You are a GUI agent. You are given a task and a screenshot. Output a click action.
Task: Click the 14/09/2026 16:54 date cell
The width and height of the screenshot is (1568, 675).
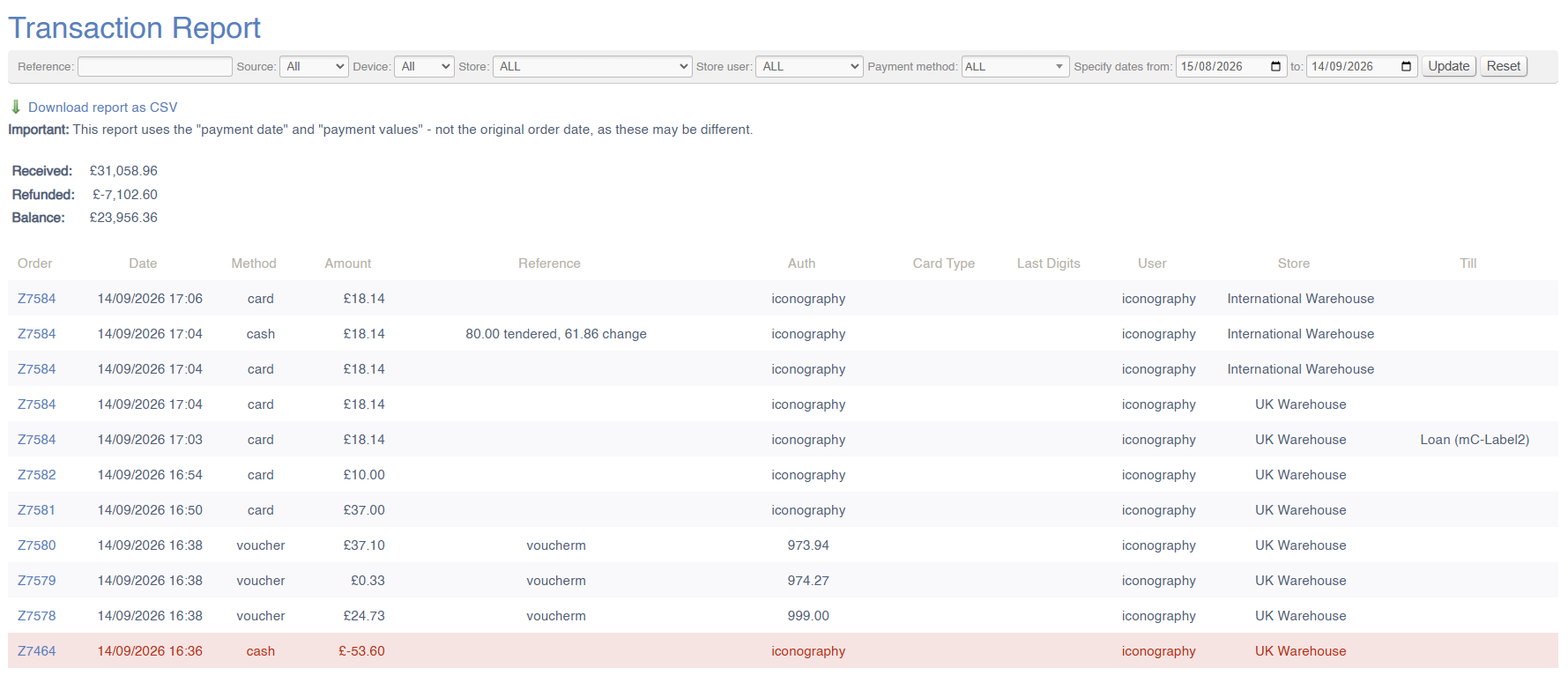click(x=150, y=474)
